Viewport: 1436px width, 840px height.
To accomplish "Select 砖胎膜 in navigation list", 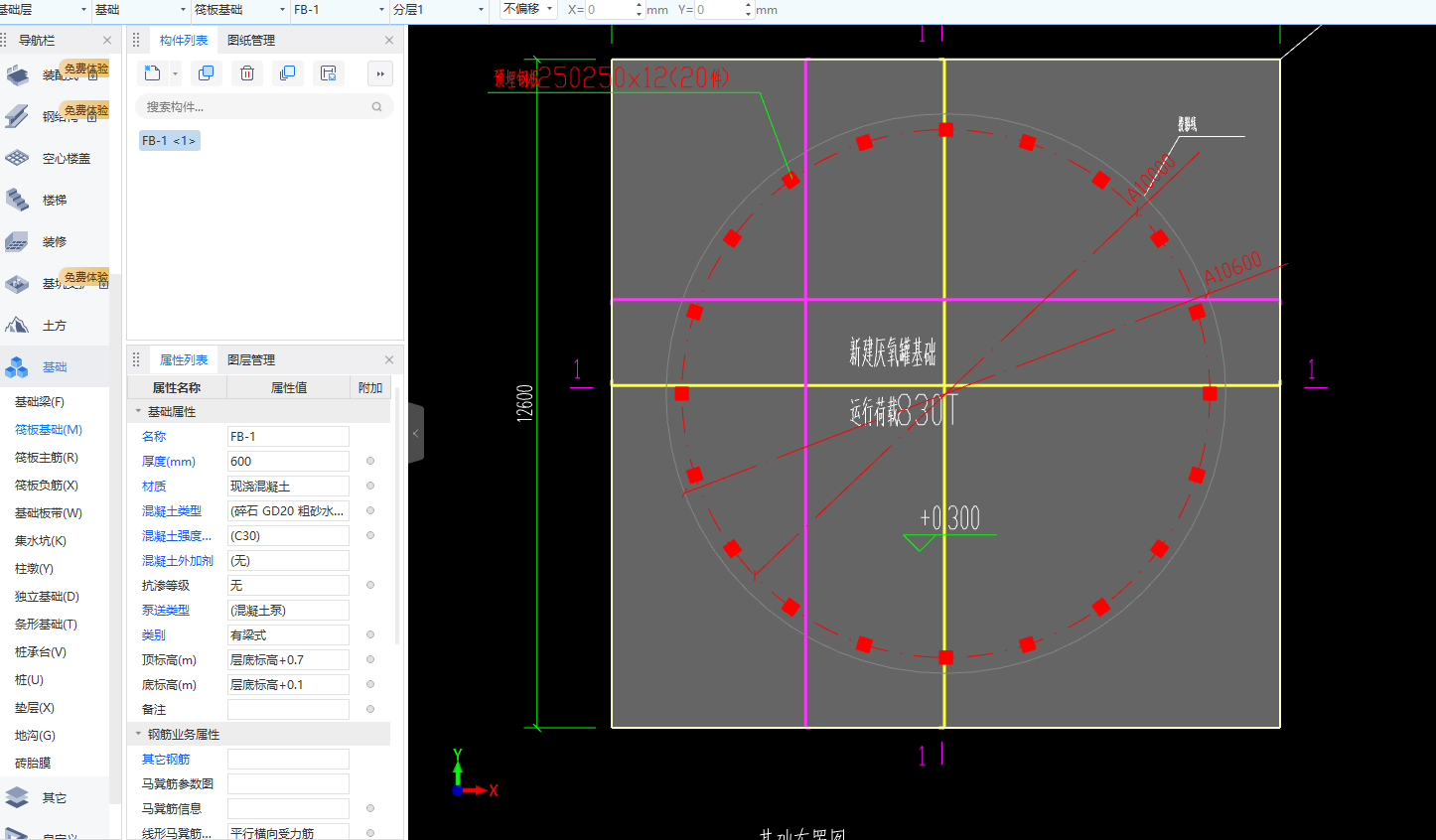I will (33, 764).
